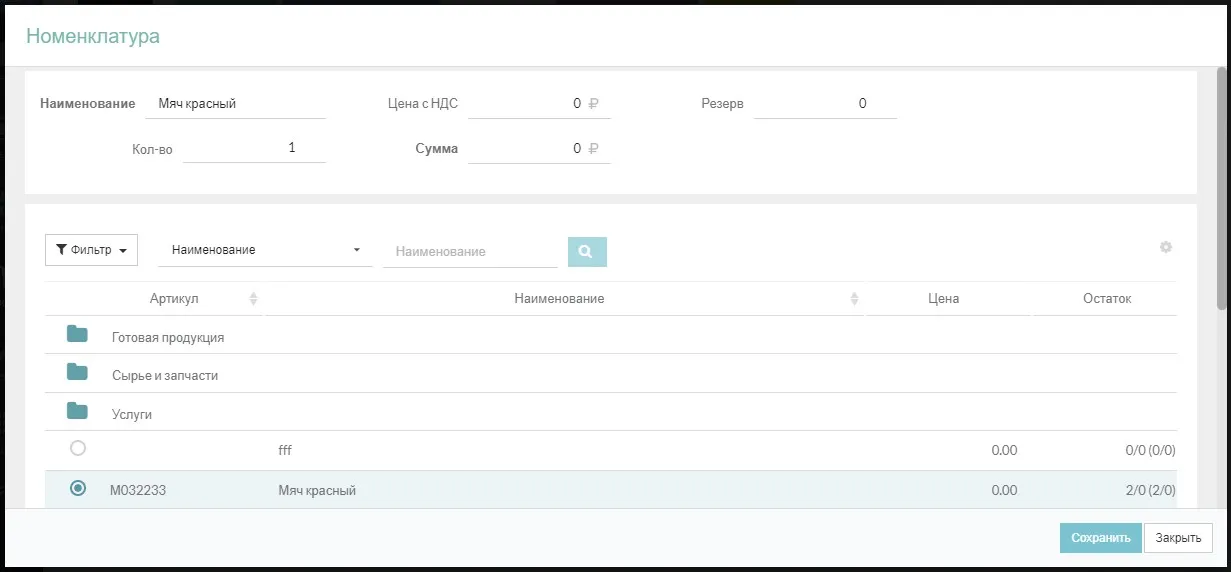1231x572 pixels.
Task: Click the Цена column header
Action: point(942,299)
